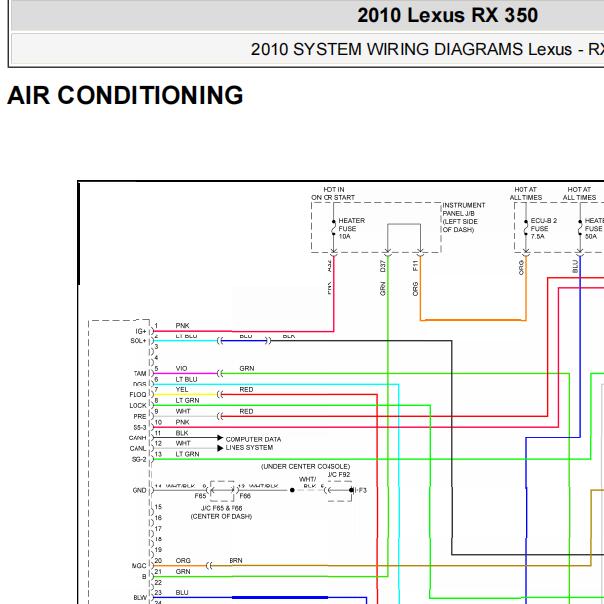
Task: Select the "F65" connector label
Action: pos(200,496)
